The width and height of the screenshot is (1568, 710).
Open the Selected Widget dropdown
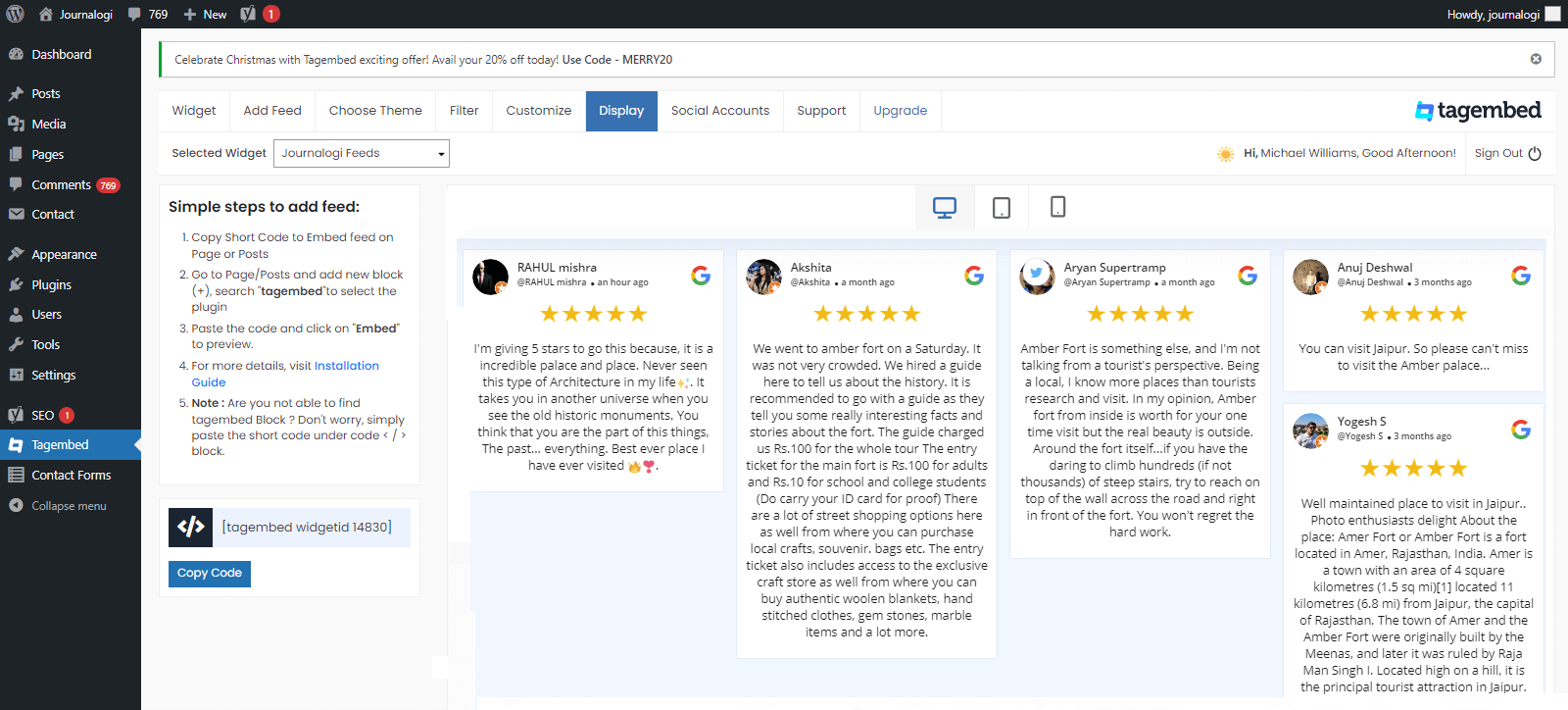[361, 153]
